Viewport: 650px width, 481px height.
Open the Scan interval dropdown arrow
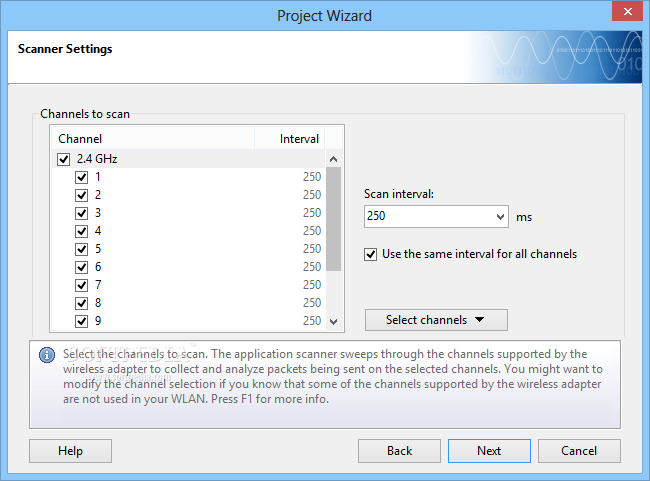point(500,217)
